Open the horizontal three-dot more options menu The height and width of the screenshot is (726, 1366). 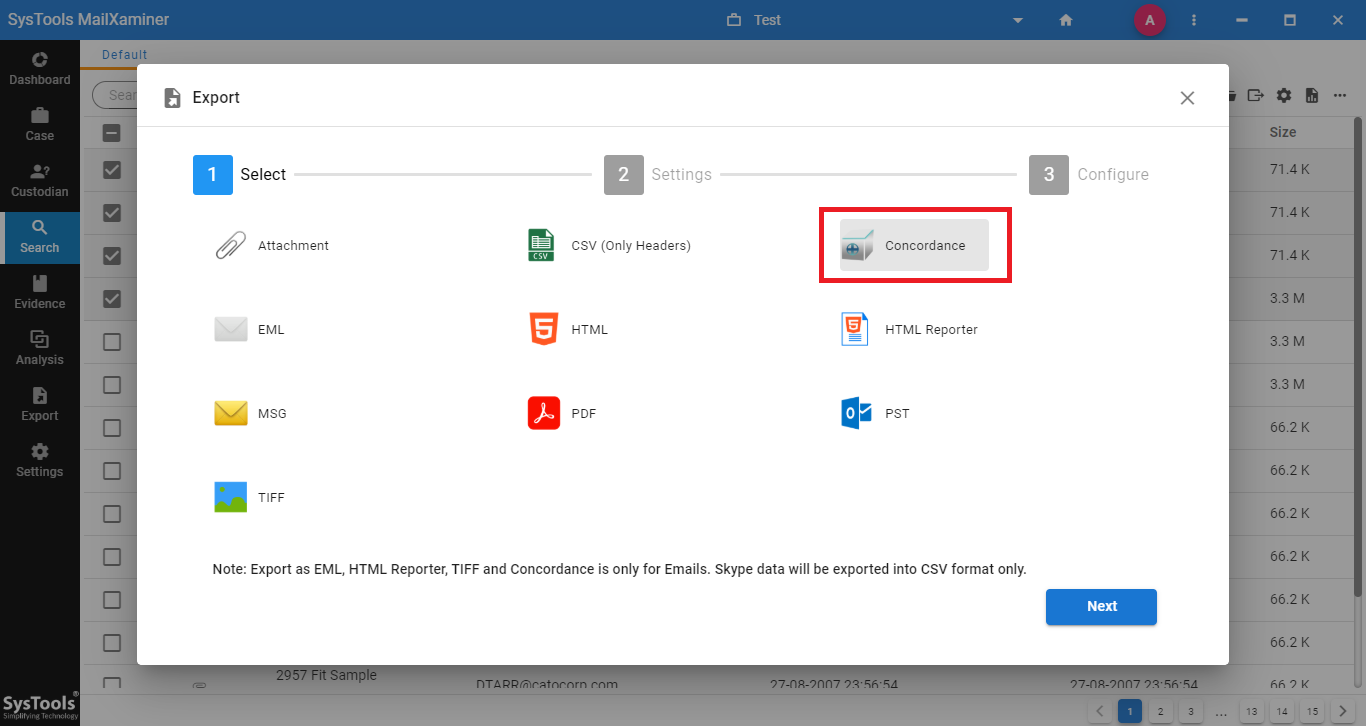tap(1340, 95)
